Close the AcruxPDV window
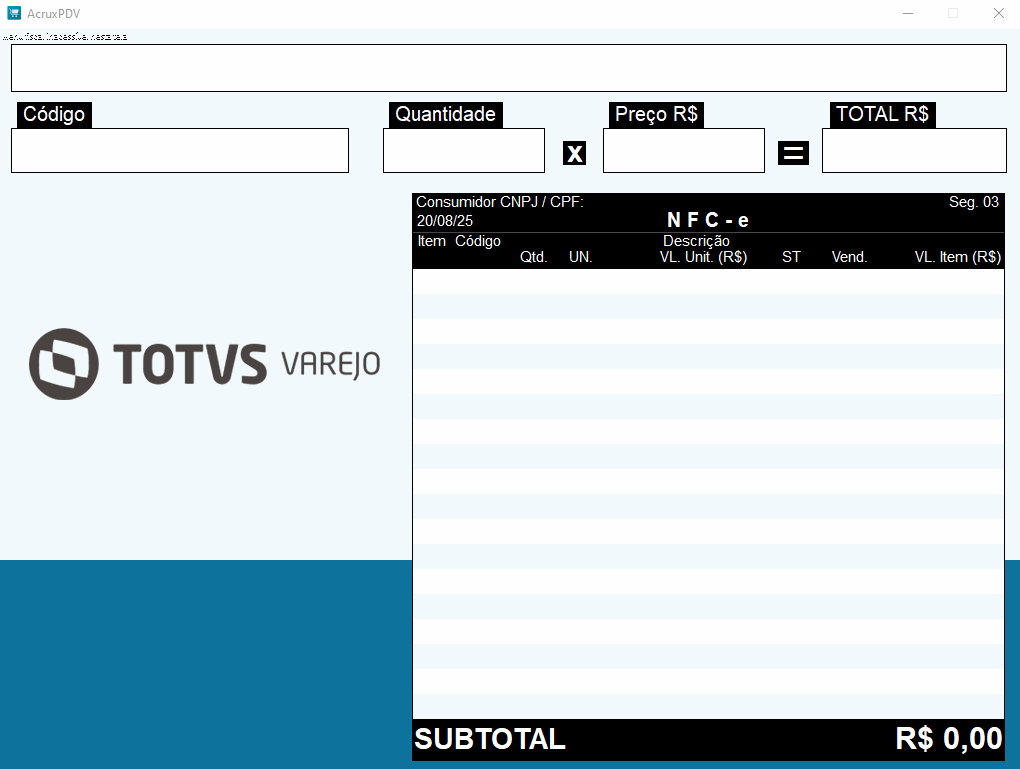The image size is (1020, 769). click(x=999, y=13)
